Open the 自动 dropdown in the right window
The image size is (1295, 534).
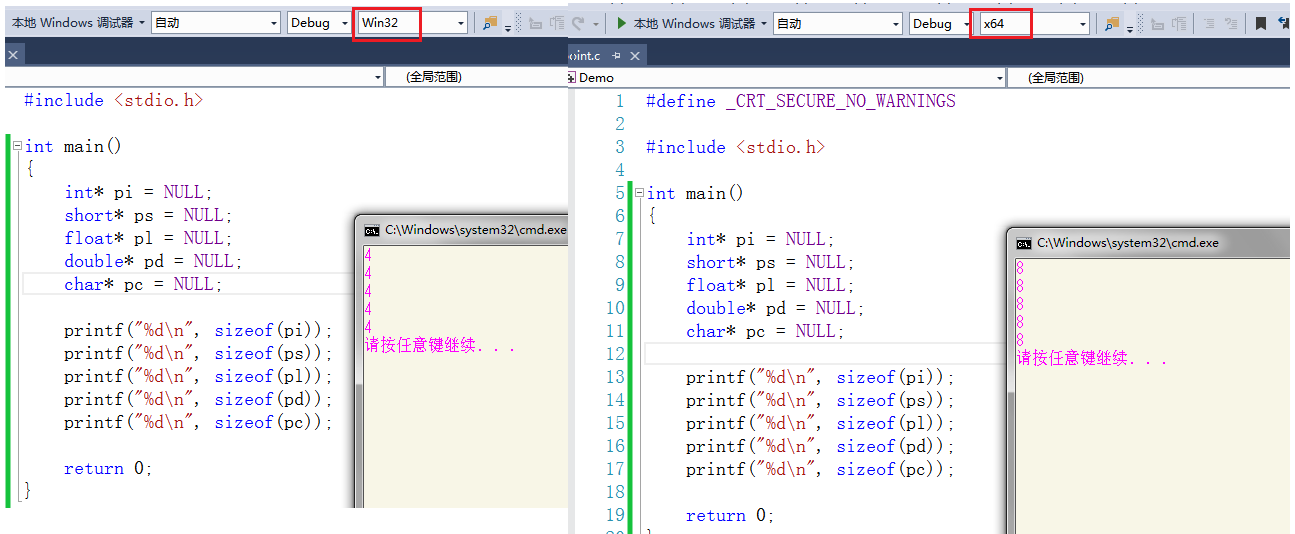[x=838, y=23]
